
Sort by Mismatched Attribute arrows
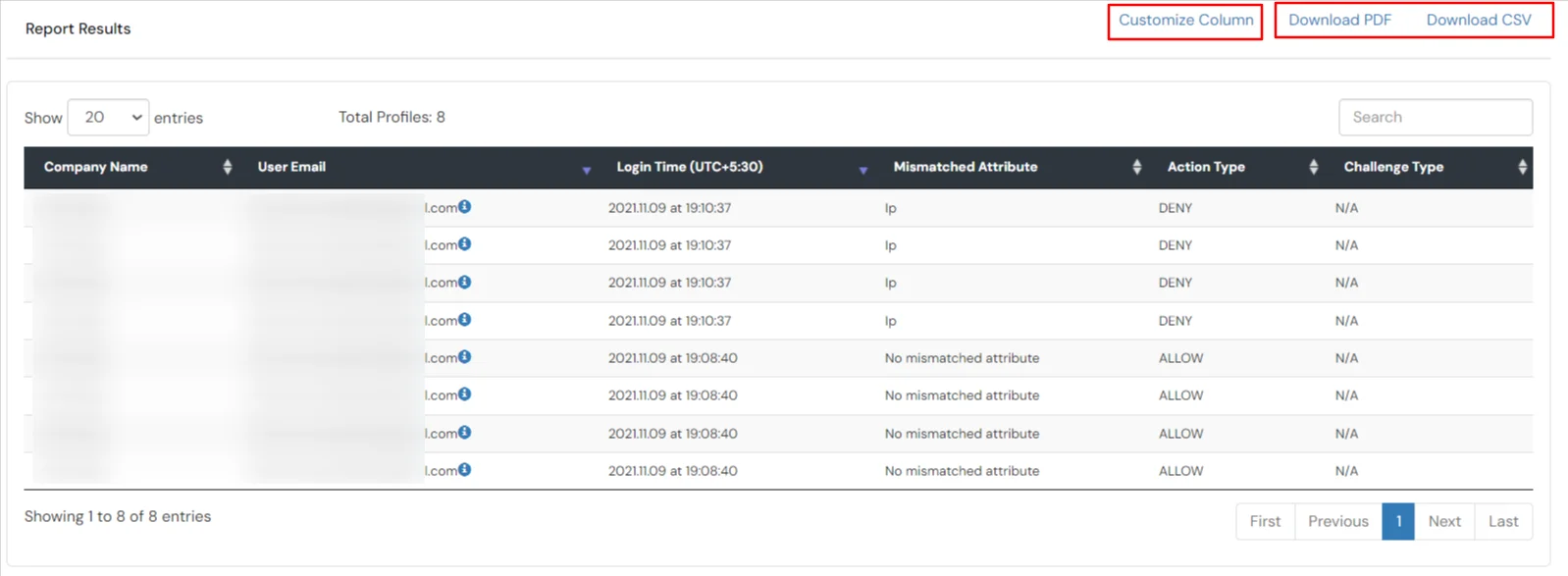pos(1137,167)
